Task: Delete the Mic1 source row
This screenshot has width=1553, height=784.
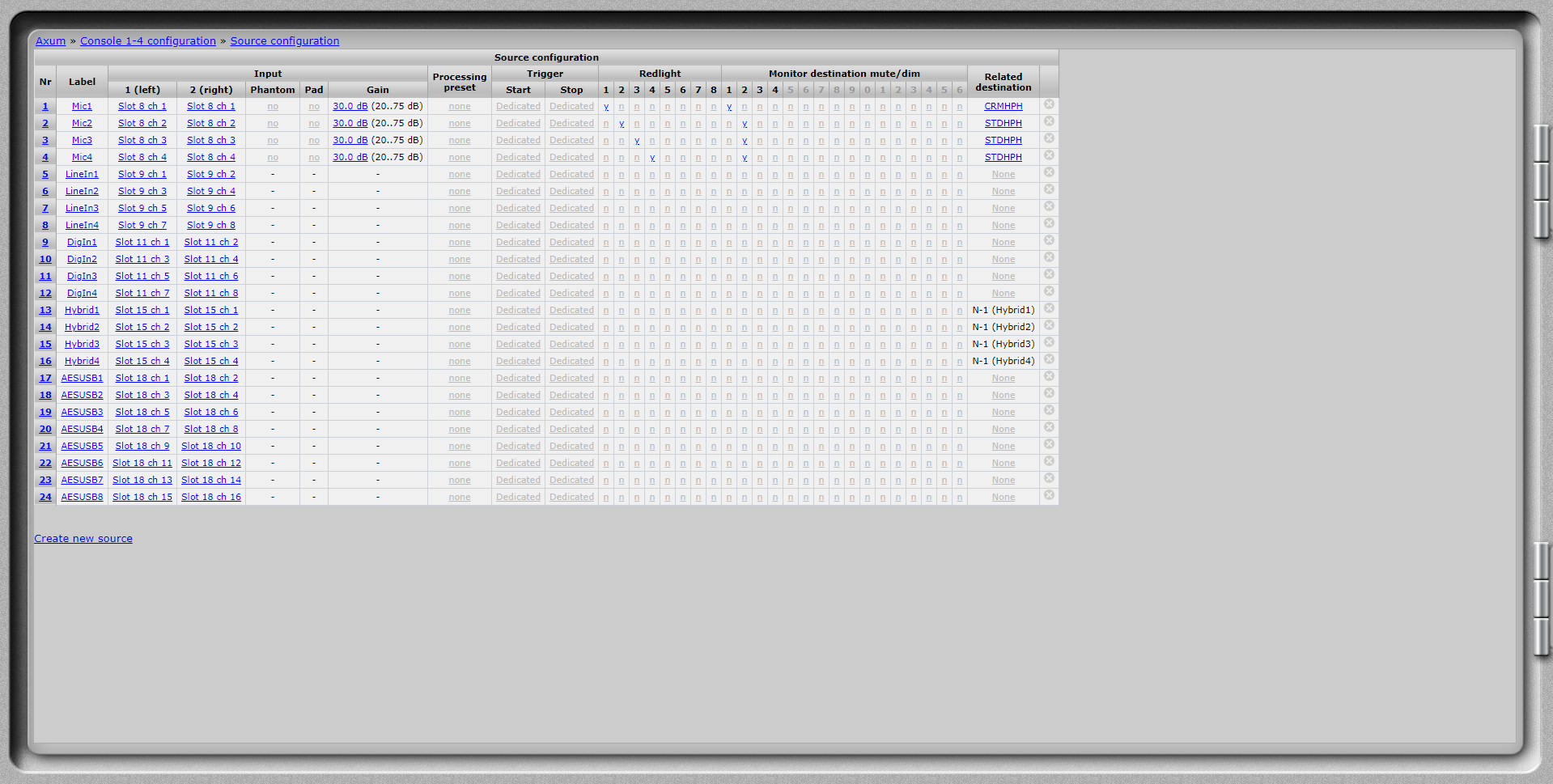Action: pyautogui.click(x=1049, y=105)
